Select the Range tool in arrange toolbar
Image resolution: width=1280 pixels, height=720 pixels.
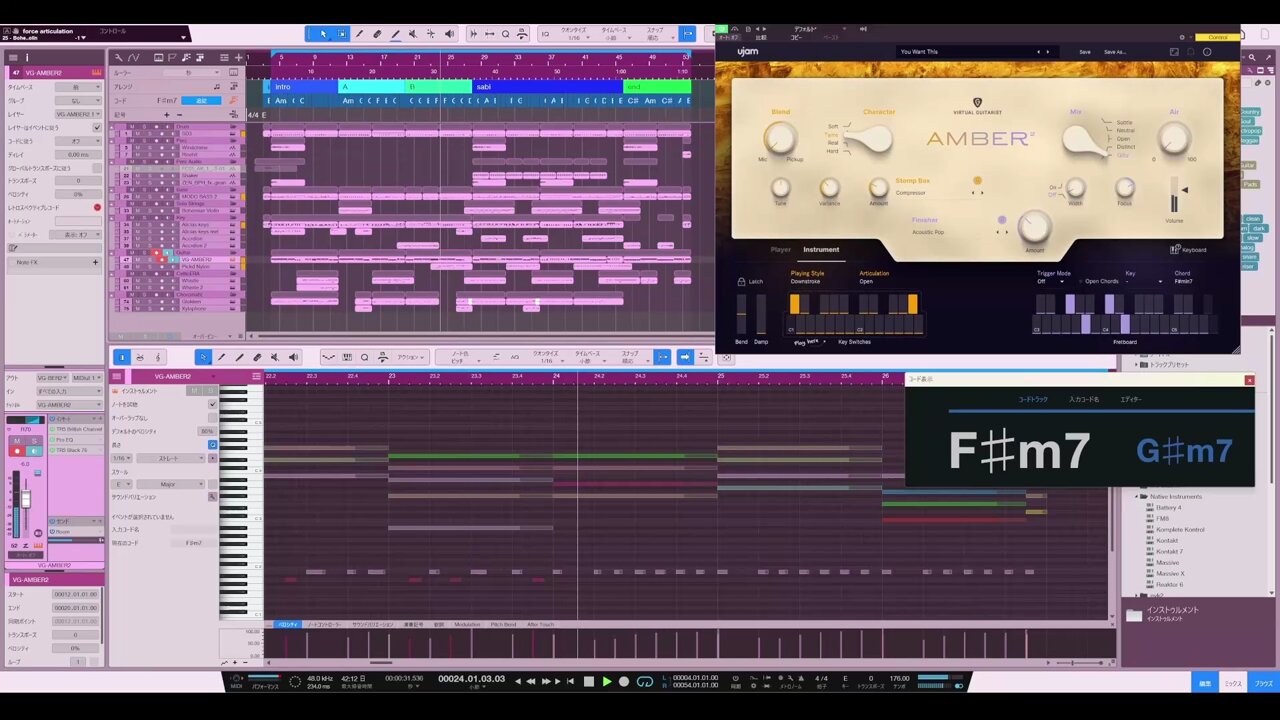pyautogui.click(x=341, y=34)
